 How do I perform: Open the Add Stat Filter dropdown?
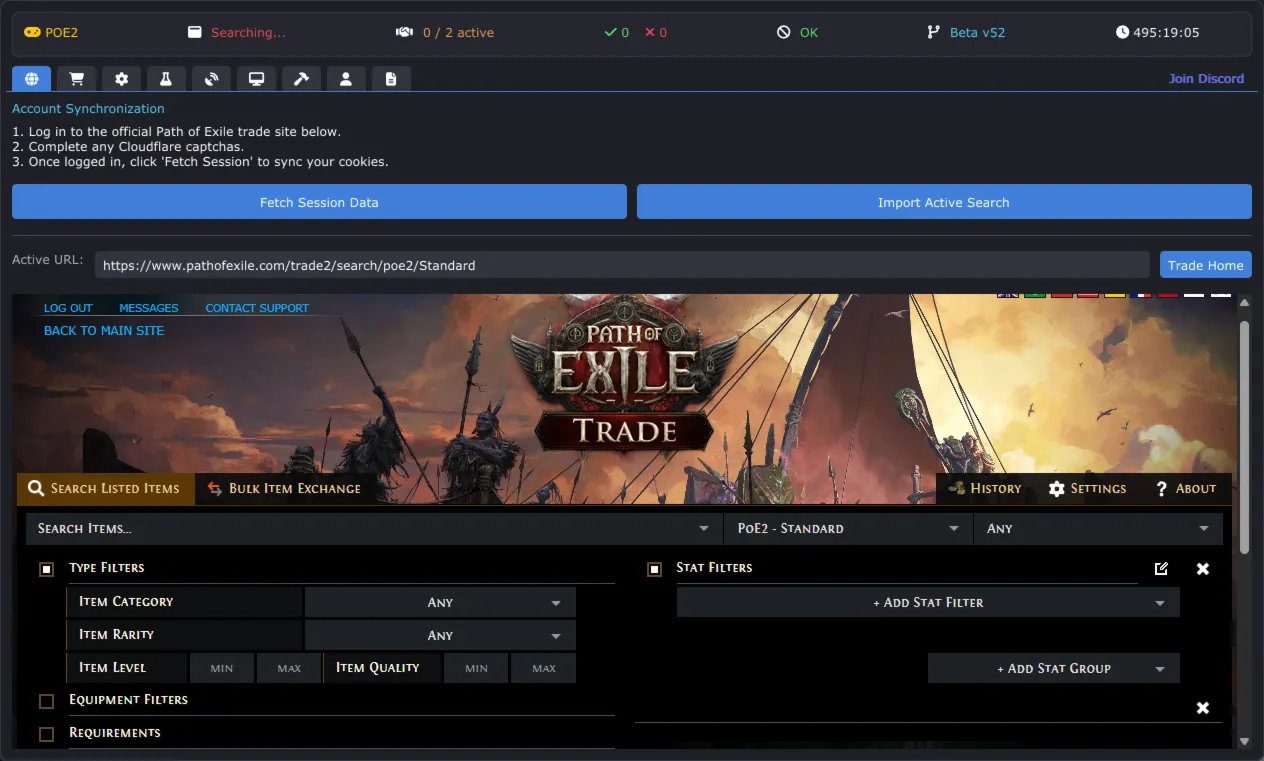pos(928,602)
